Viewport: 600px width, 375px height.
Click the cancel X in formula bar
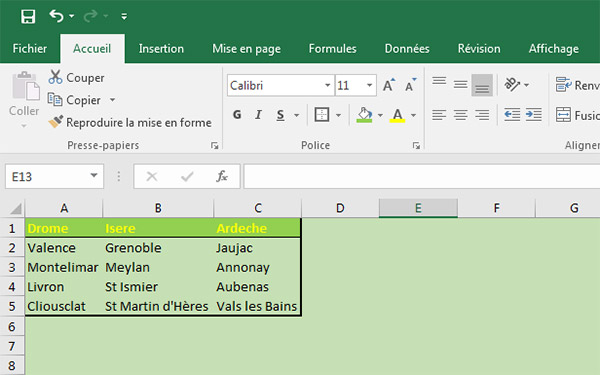click(152, 176)
